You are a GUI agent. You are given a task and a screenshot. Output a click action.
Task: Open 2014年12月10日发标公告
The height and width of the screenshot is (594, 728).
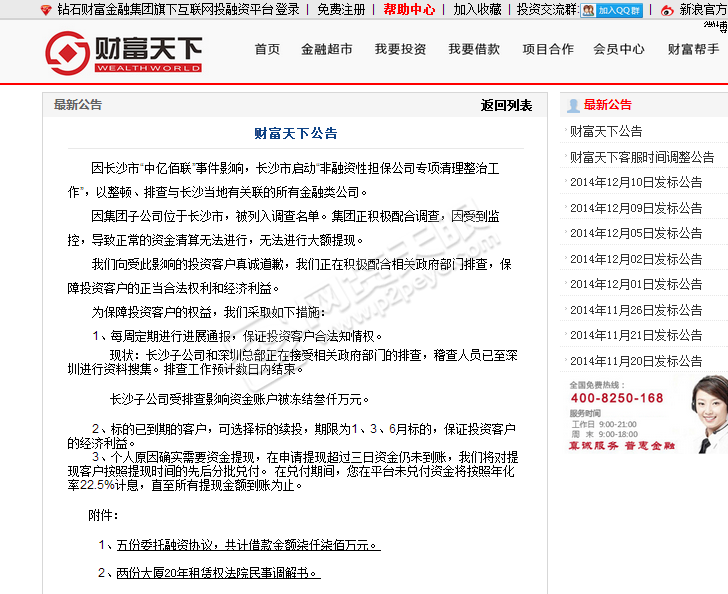(x=636, y=182)
